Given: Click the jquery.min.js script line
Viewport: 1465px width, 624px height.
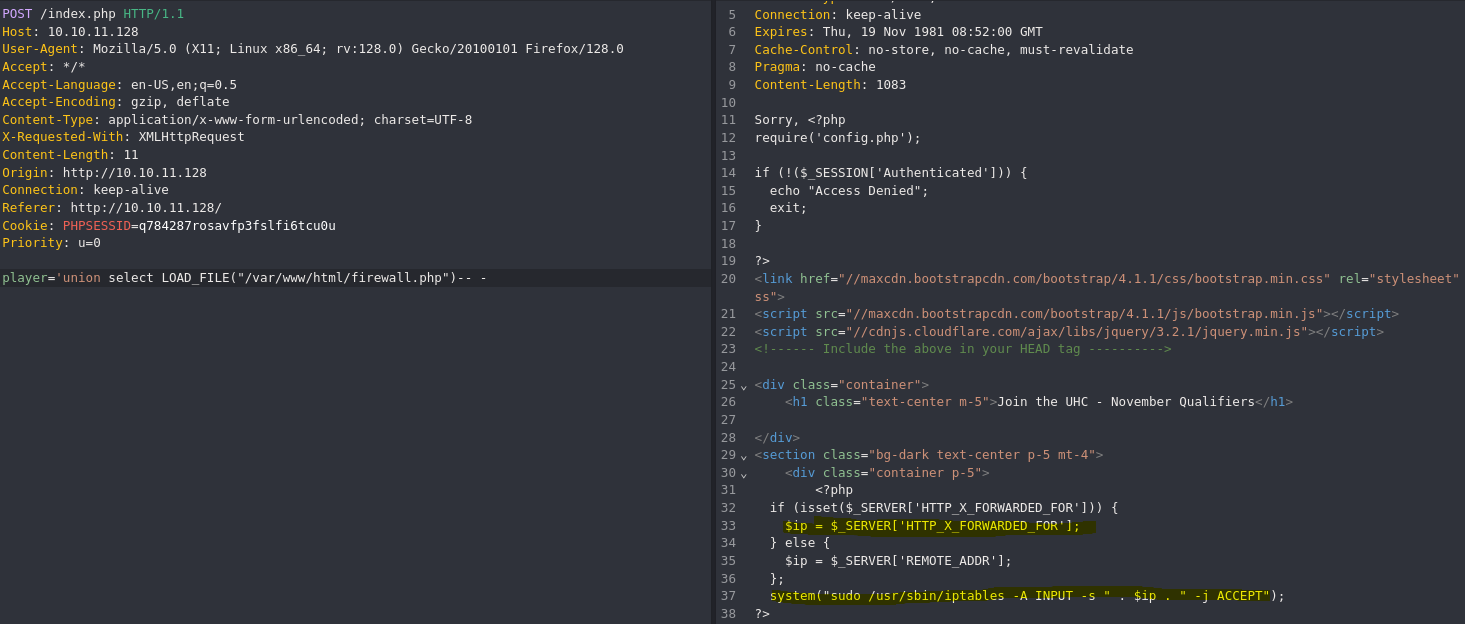Looking at the screenshot, I should point(1069,332).
